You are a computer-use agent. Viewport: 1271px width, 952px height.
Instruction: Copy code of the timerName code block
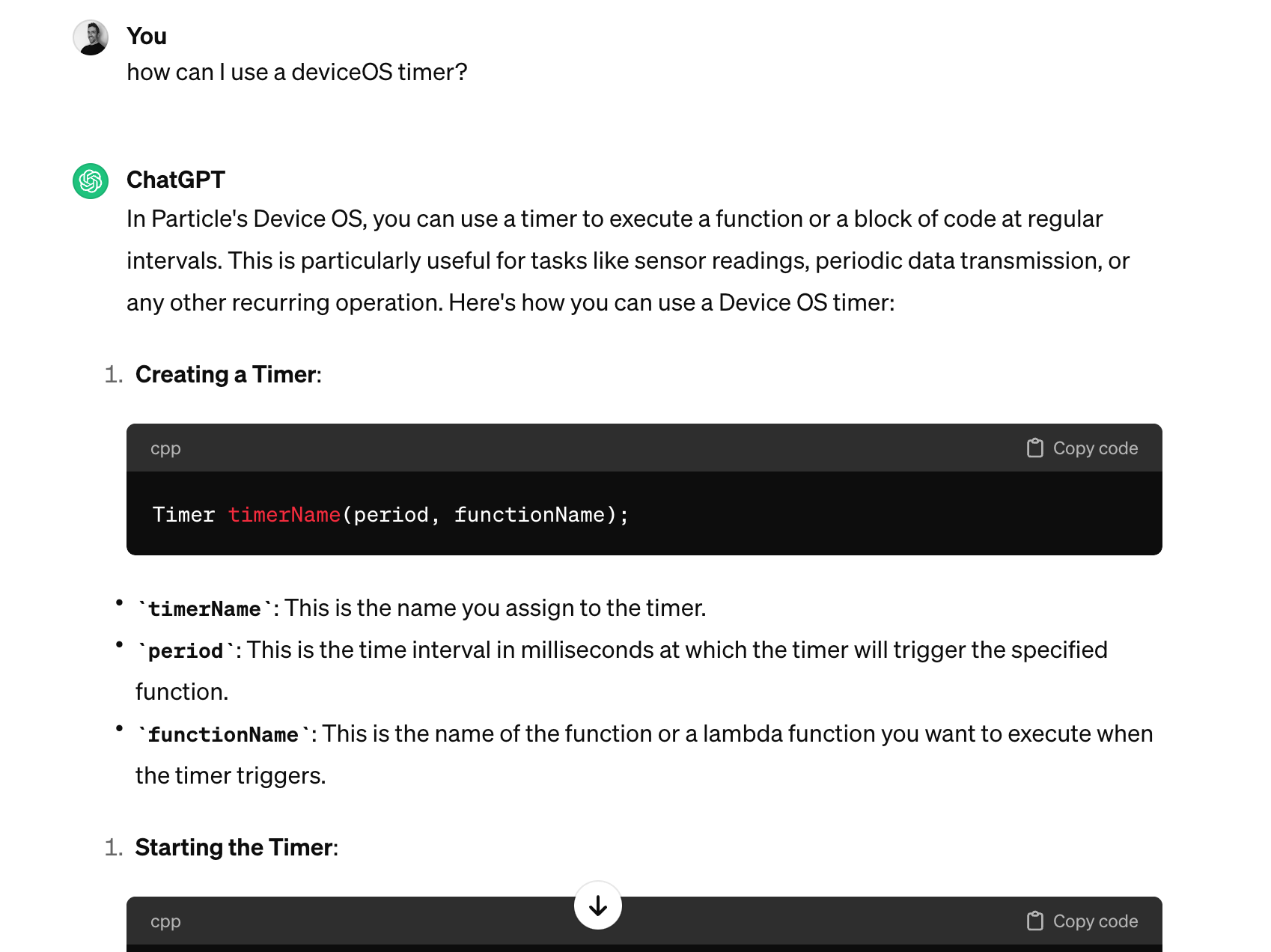click(x=1082, y=448)
